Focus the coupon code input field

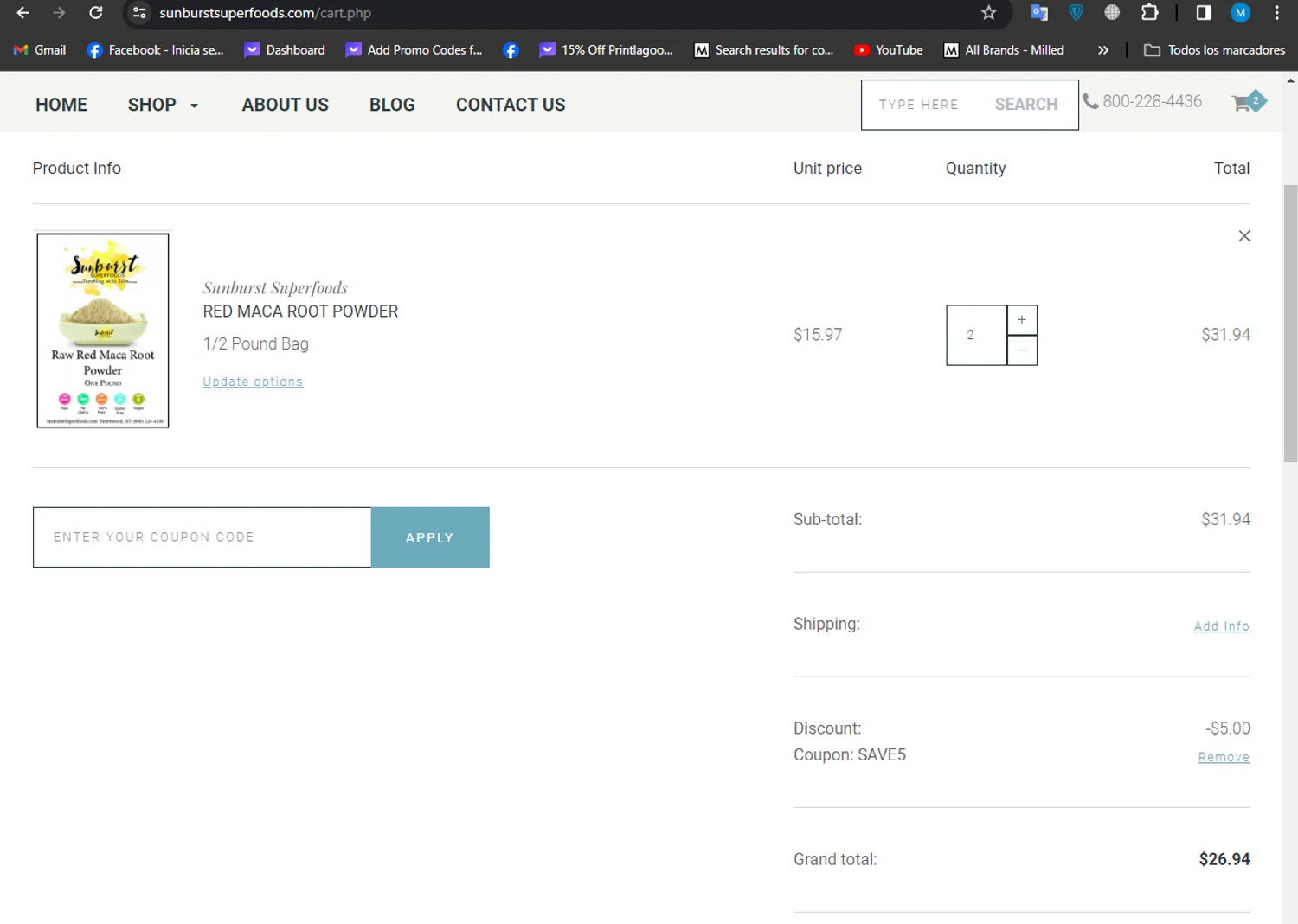click(x=202, y=537)
